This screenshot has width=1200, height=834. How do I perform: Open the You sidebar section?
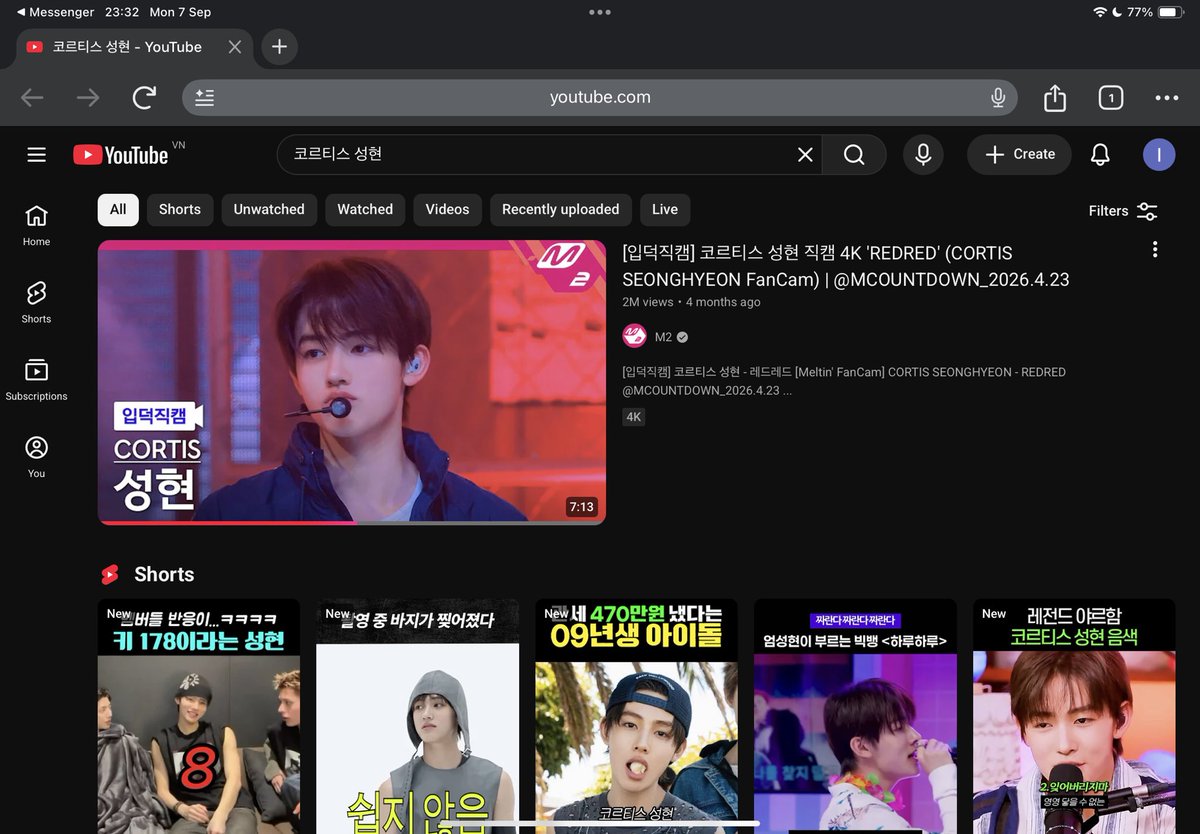[x=36, y=457]
